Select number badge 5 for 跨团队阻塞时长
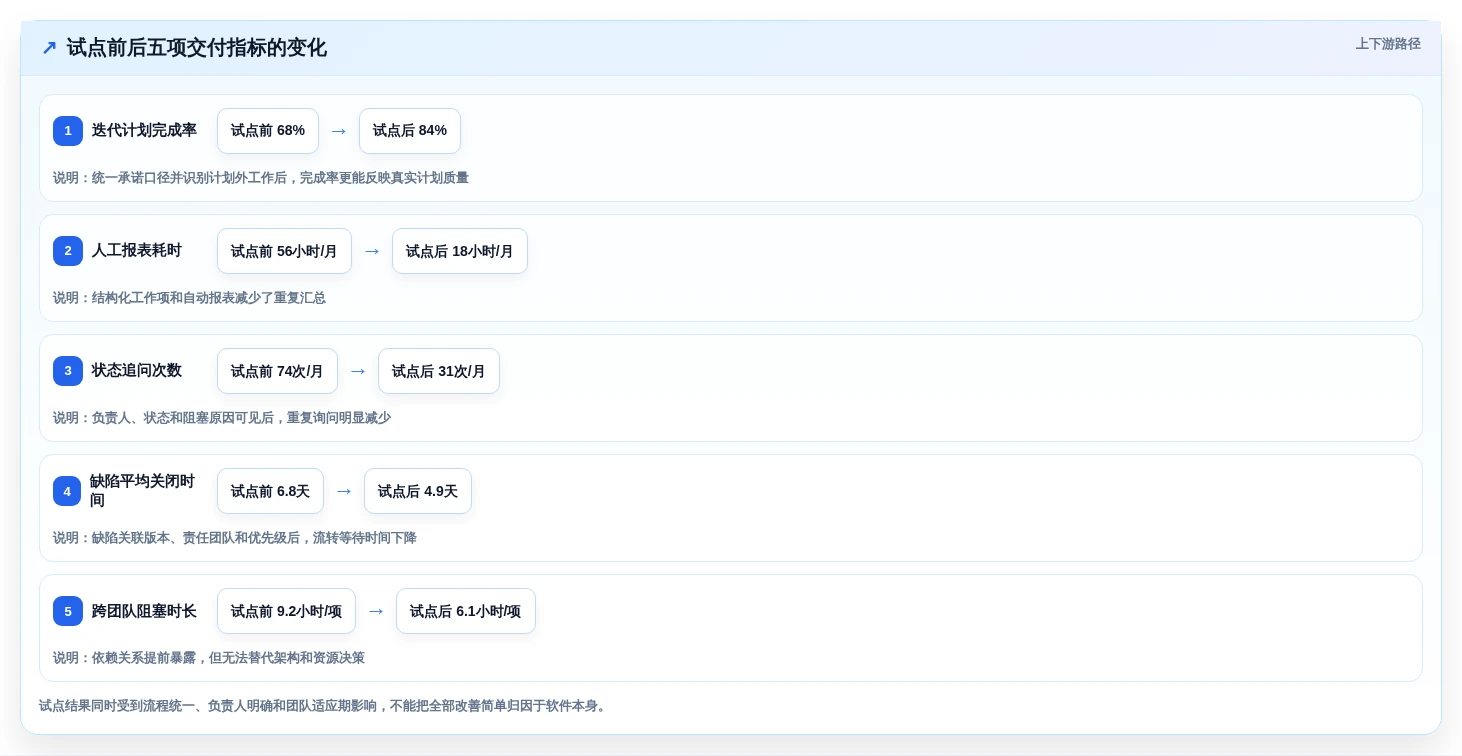The height and width of the screenshot is (756, 1462). pyautogui.click(x=68, y=611)
